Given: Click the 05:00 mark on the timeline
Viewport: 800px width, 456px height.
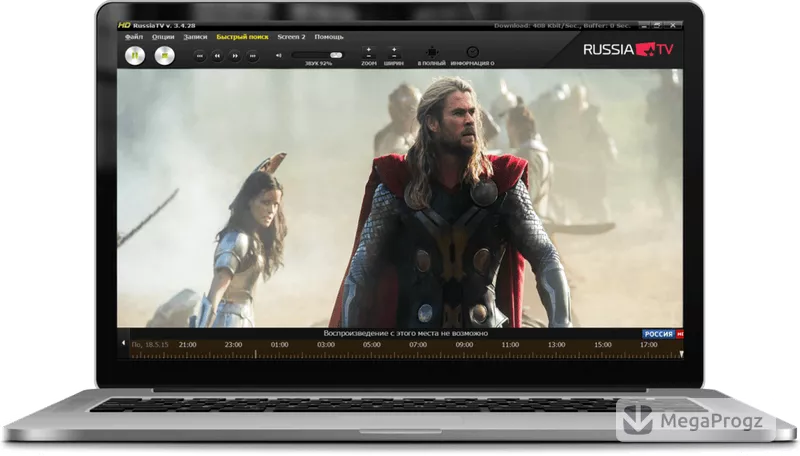Looking at the screenshot, I should pyautogui.click(x=371, y=345).
